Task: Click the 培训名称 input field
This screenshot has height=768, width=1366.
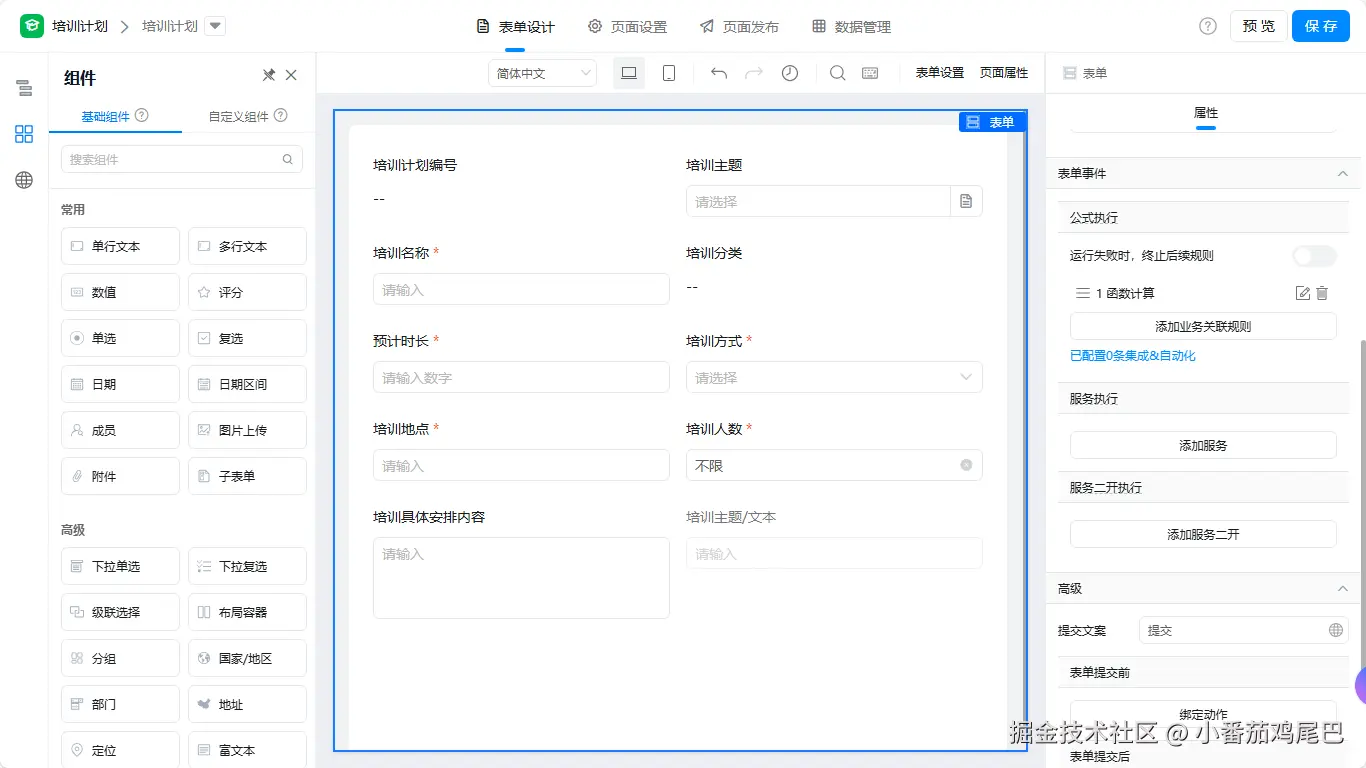Action: [x=521, y=289]
